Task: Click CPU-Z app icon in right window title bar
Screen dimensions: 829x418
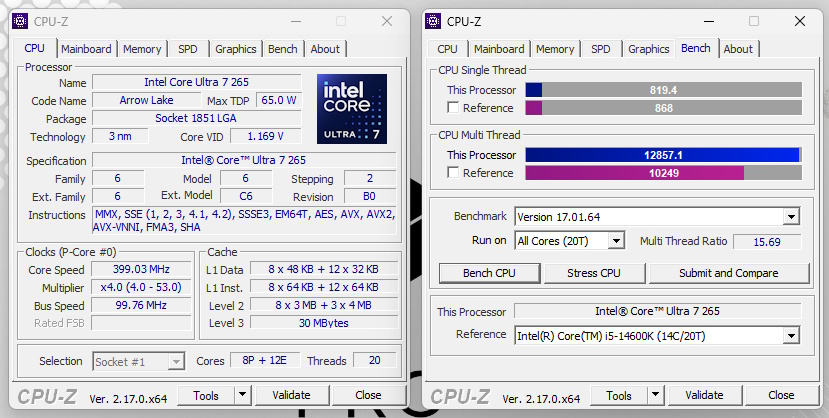Action: 432,21
